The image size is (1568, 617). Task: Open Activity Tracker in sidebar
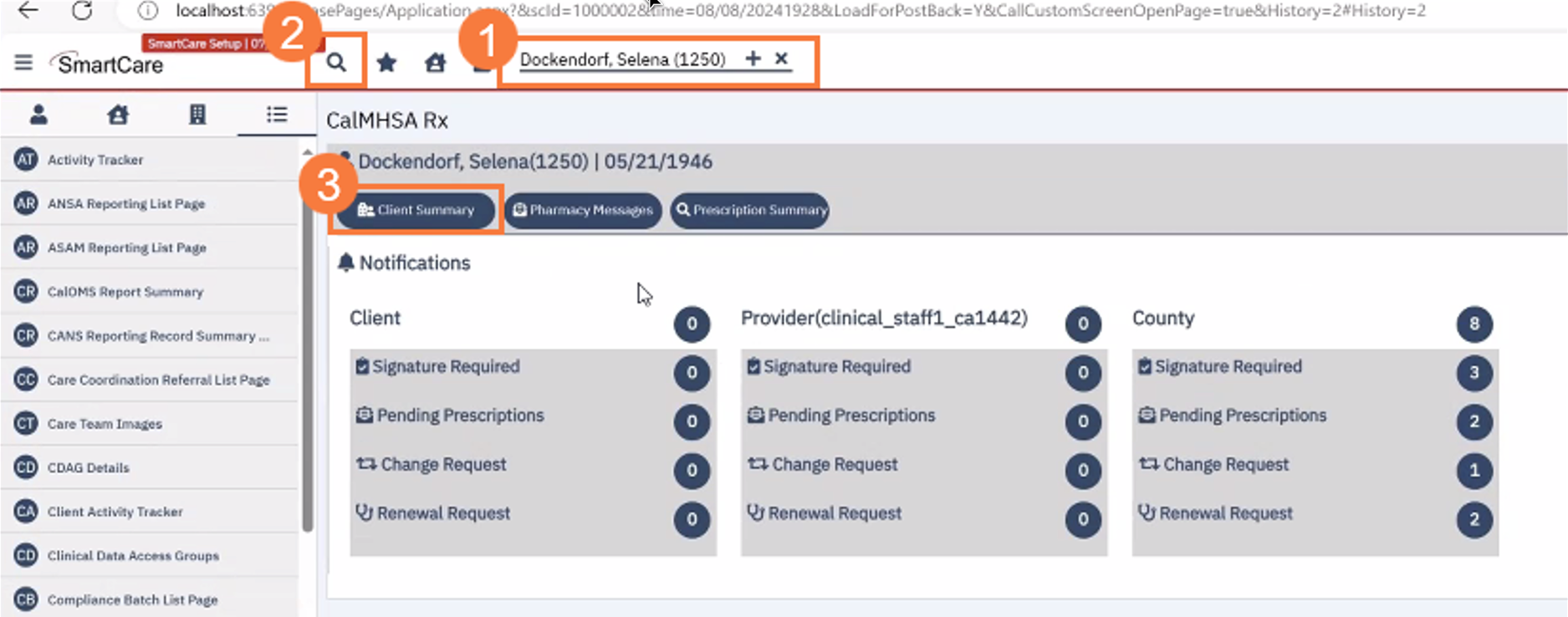[94, 160]
